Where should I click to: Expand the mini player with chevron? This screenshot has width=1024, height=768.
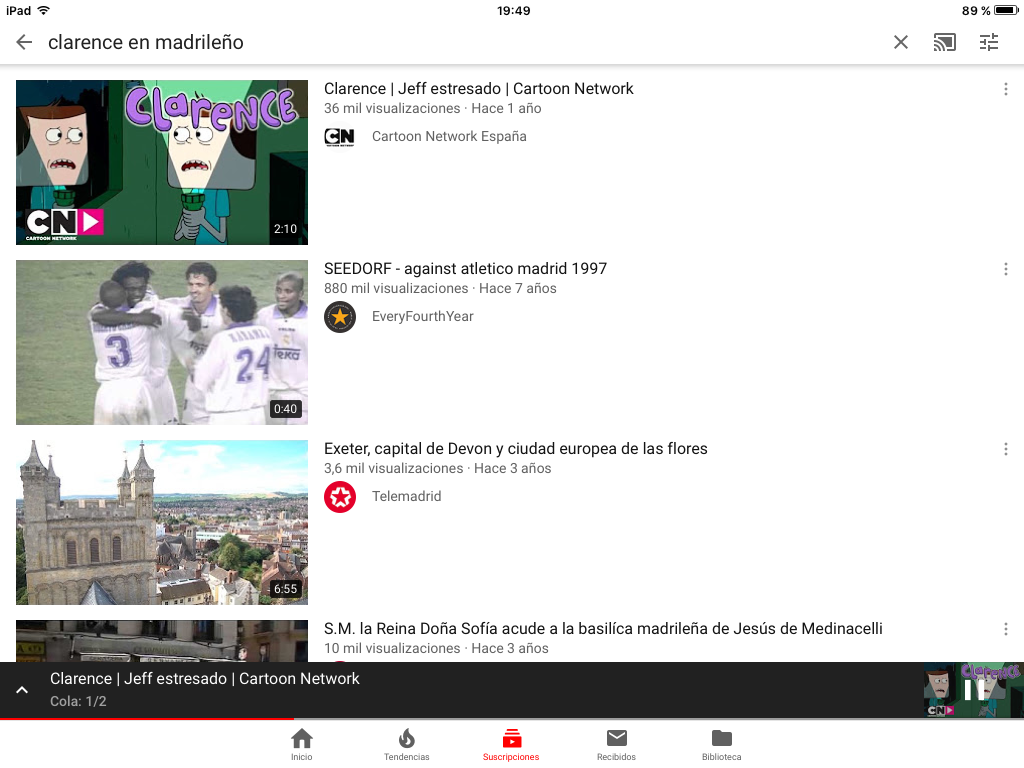click(20, 690)
